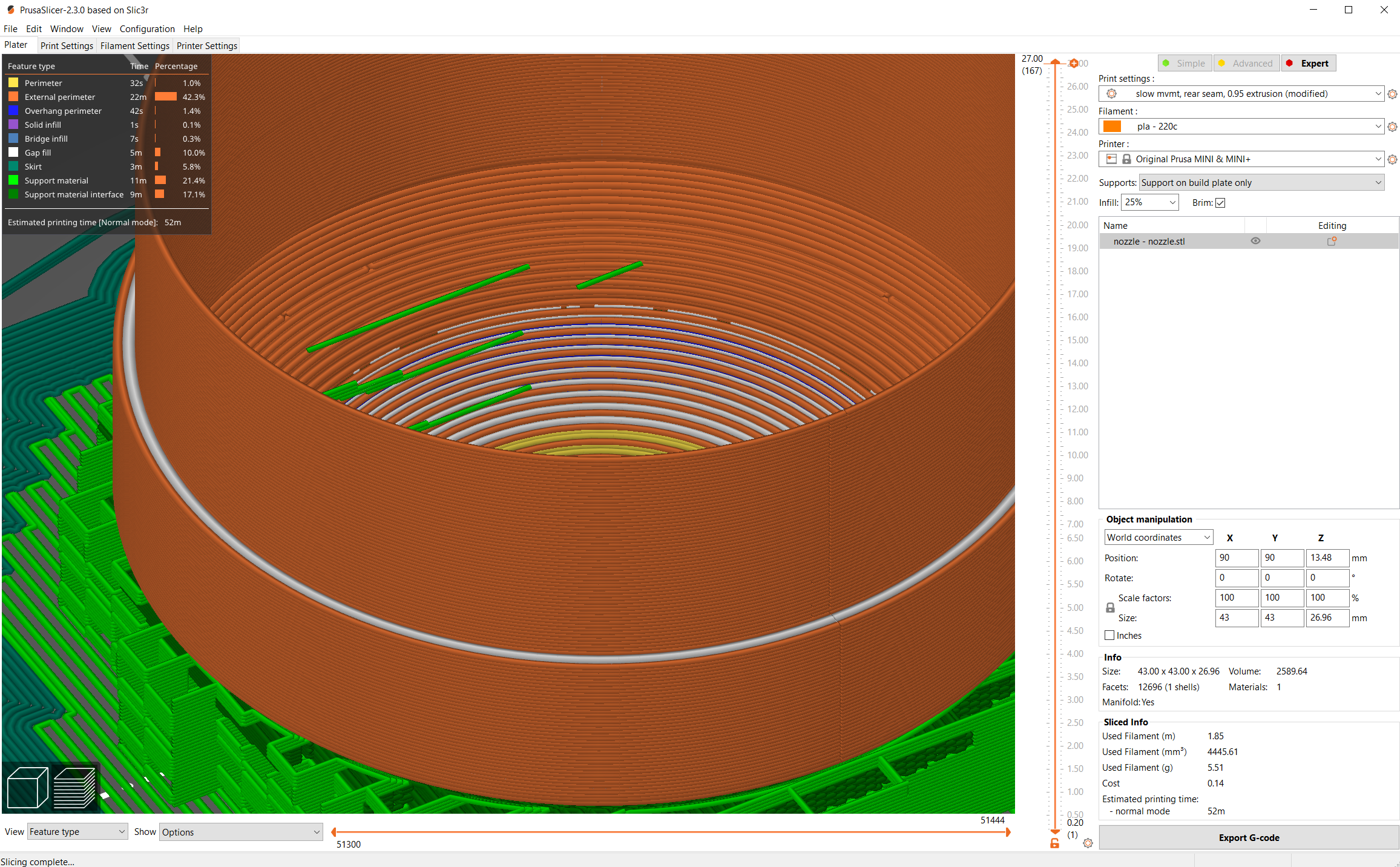Toggle uniform scaling lock in Object manipulation

coord(1110,607)
